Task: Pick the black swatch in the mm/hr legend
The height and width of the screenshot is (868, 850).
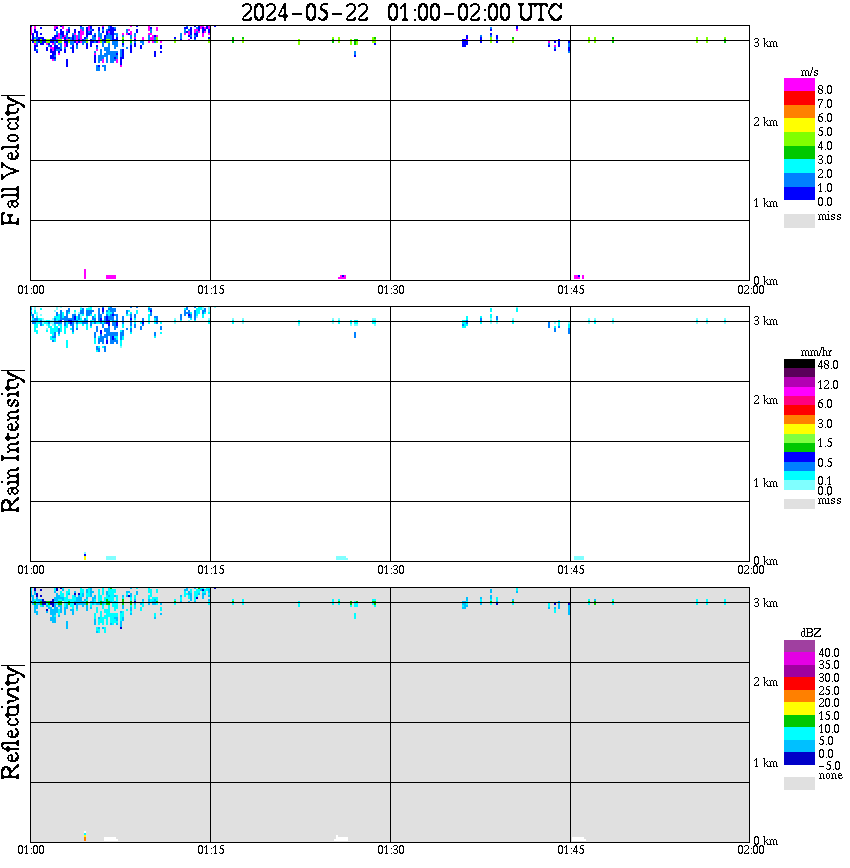Action: tap(799, 363)
